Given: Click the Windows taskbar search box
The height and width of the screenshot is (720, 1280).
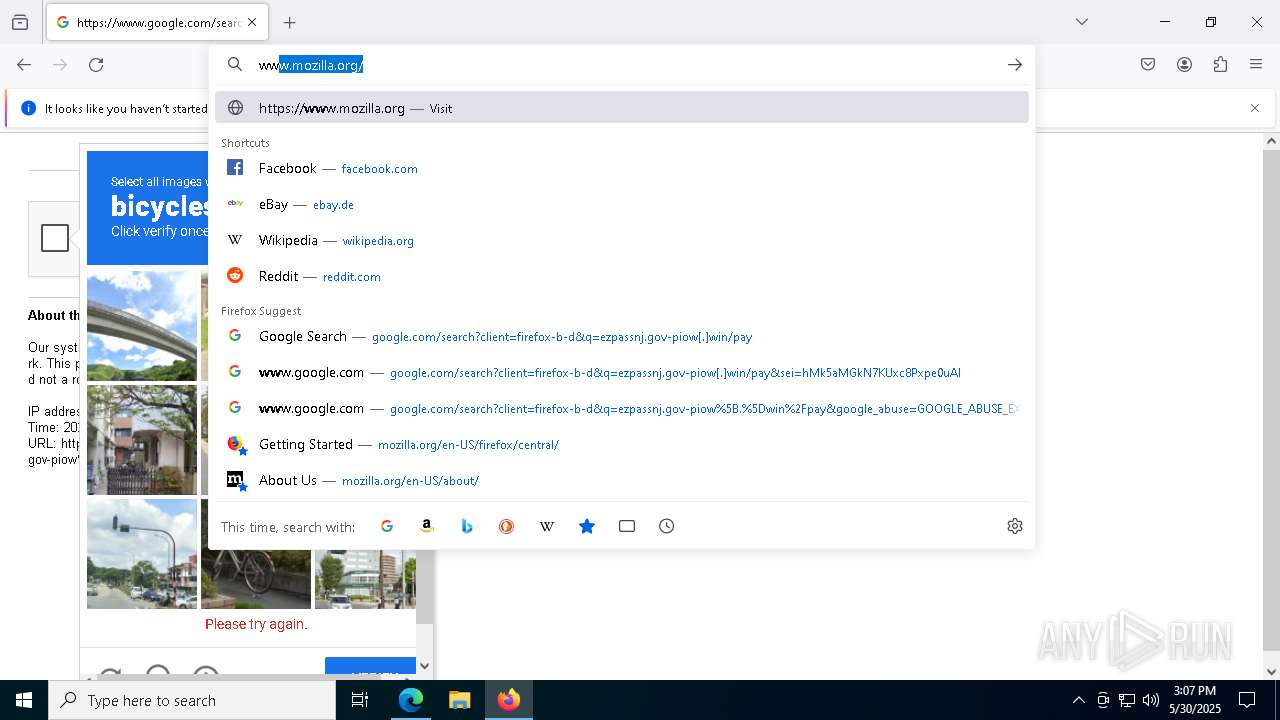Looking at the screenshot, I should 192,700.
